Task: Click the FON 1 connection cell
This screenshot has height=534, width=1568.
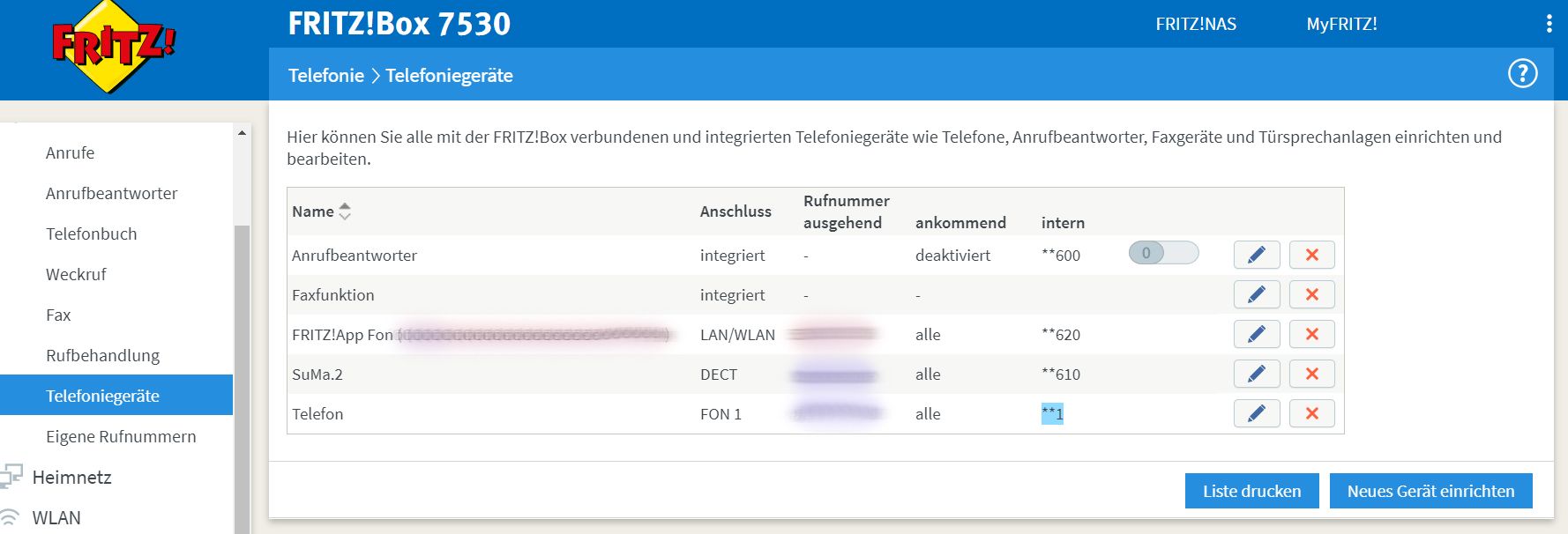Action: (721, 413)
